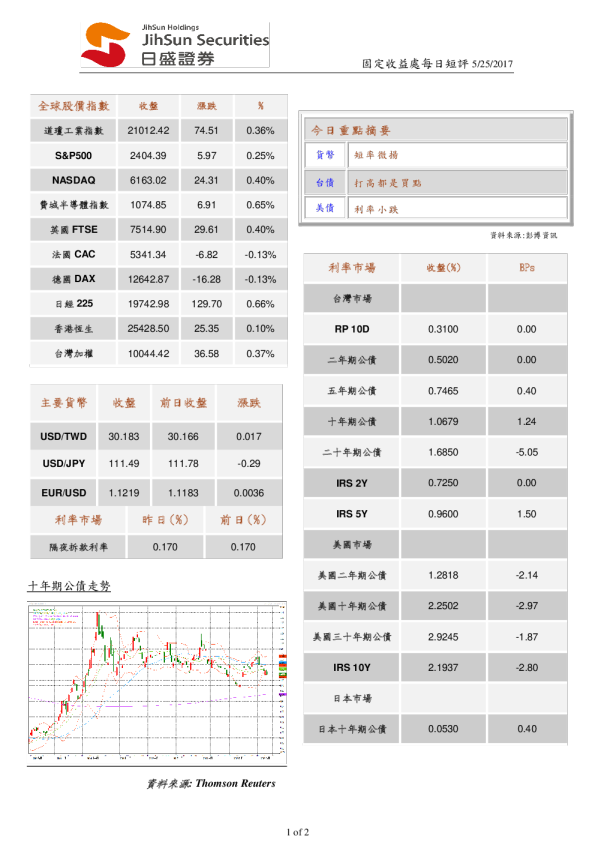Select the 2.9245 US thirty-year rate
The width and height of the screenshot is (595, 842).
tap(443, 637)
